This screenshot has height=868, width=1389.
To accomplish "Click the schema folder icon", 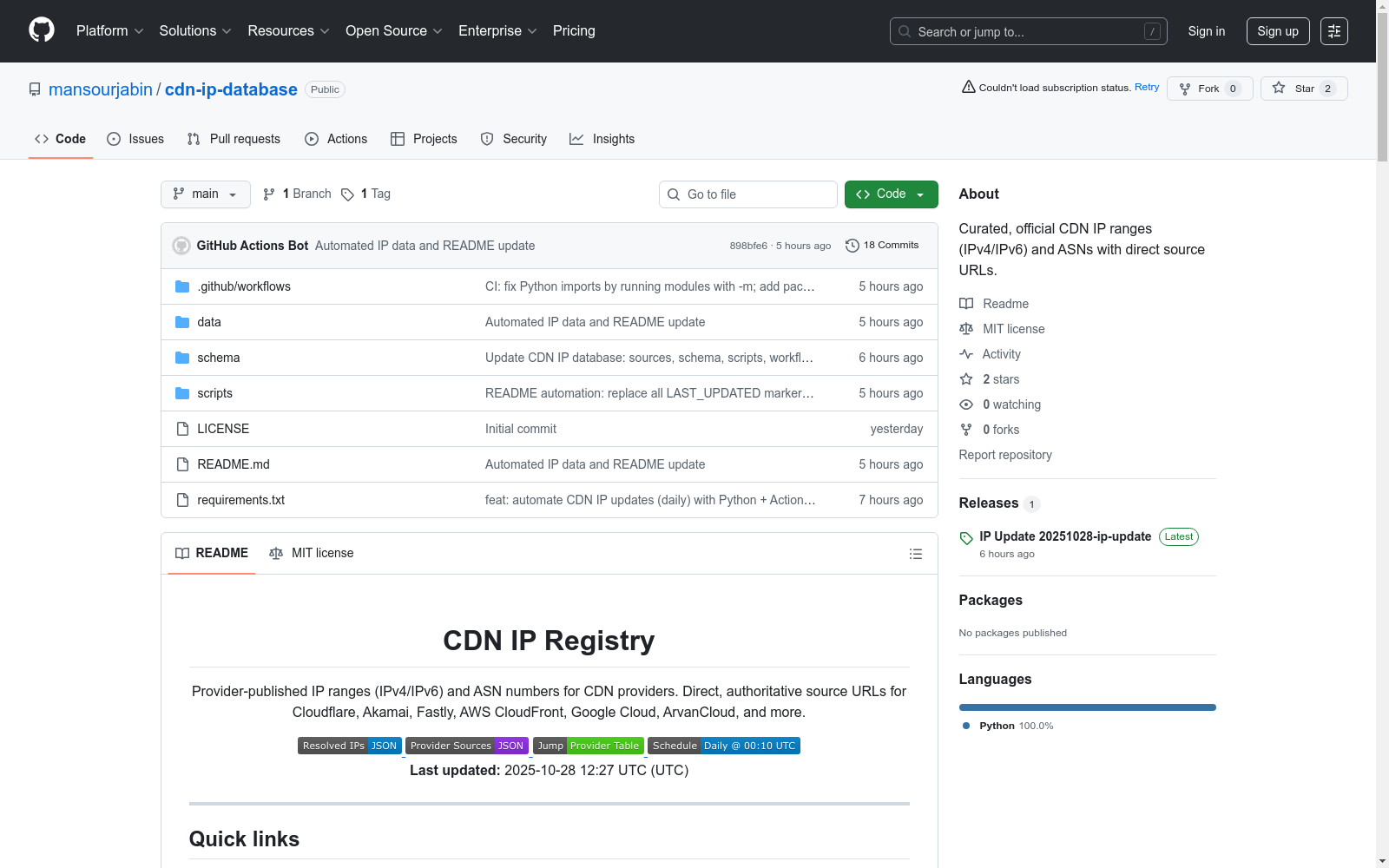I will click(x=182, y=358).
